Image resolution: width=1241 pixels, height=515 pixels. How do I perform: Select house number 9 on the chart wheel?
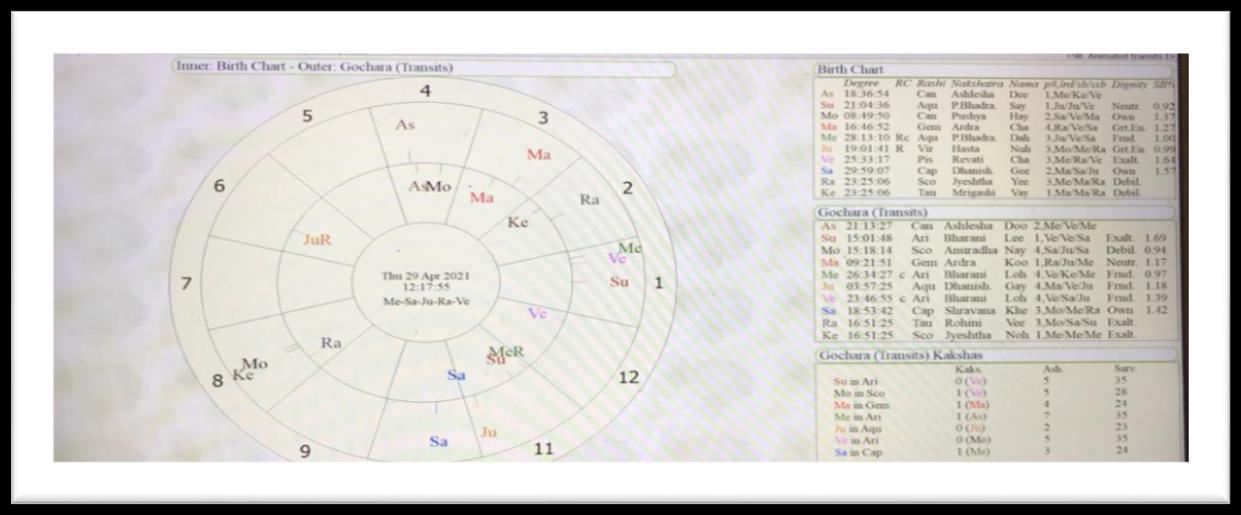(305, 452)
